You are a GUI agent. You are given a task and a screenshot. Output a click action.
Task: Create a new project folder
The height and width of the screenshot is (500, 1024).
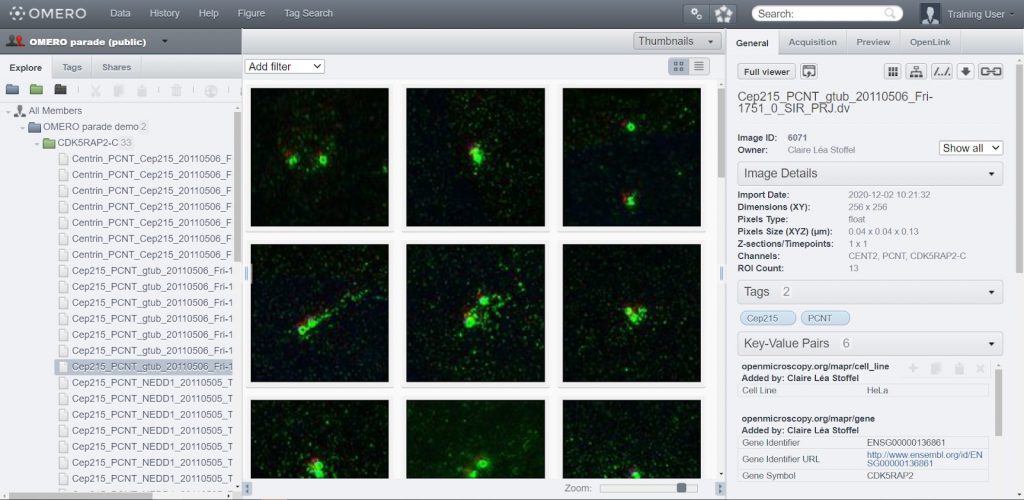pyautogui.click(x=12, y=90)
